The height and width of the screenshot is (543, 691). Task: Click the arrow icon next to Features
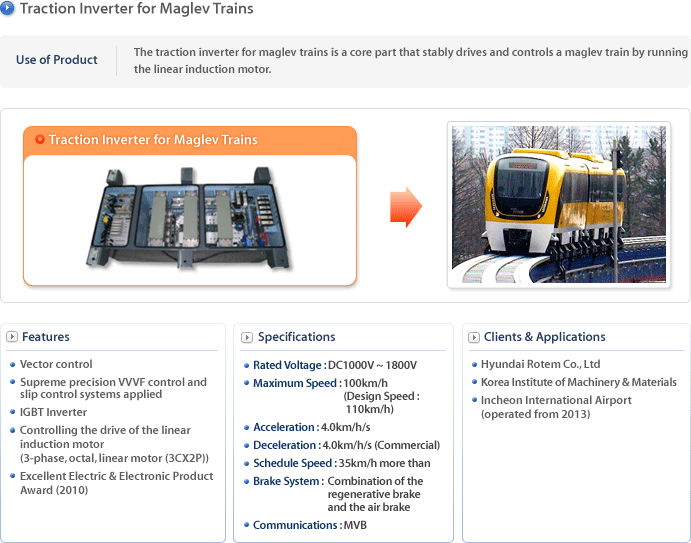pos(12,337)
